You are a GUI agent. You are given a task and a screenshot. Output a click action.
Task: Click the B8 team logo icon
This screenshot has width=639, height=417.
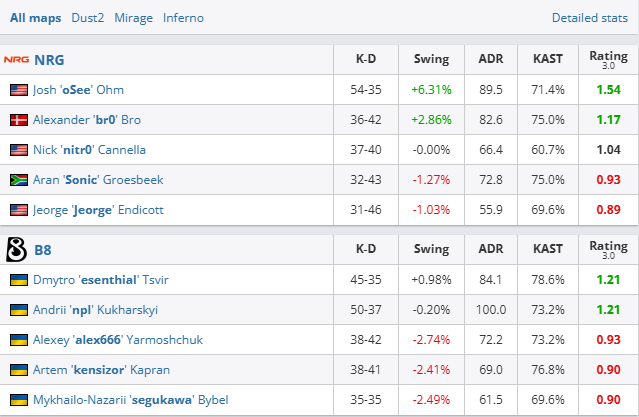coord(17,249)
